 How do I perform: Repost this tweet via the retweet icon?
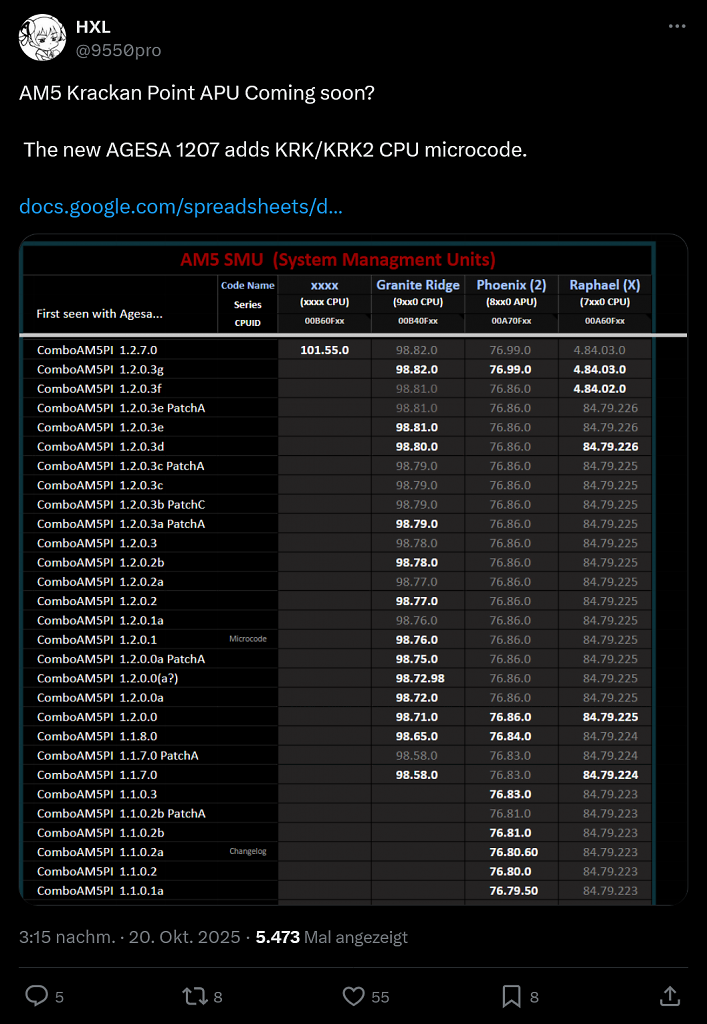tap(193, 996)
